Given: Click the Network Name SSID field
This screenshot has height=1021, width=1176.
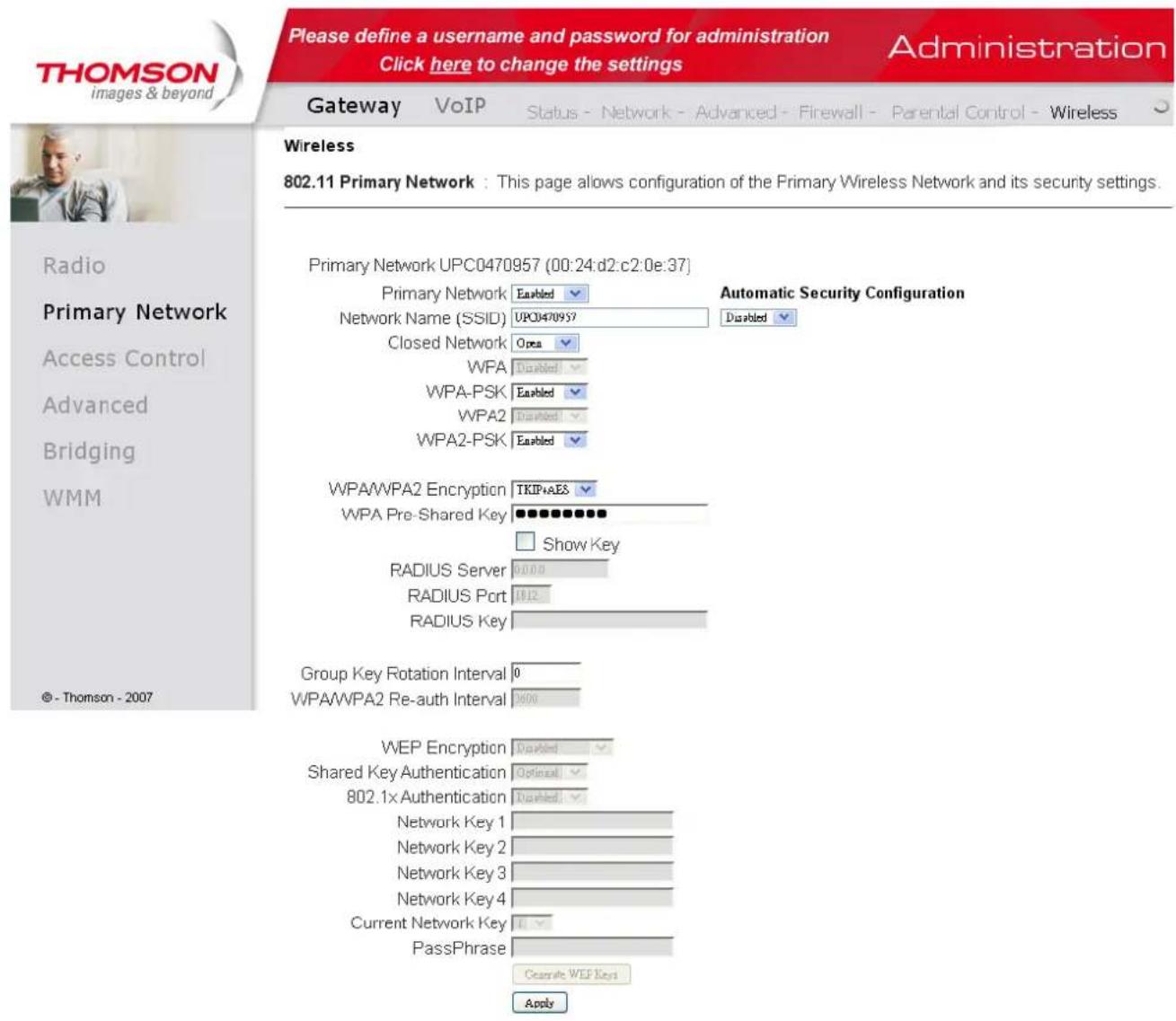Looking at the screenshot, I should [609, 318].
